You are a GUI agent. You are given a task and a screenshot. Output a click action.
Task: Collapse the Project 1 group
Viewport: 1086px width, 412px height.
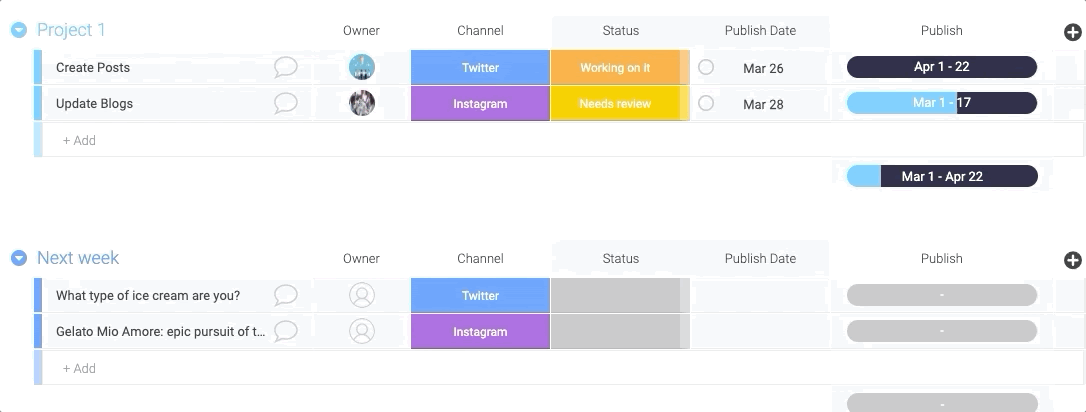[18, 30]
